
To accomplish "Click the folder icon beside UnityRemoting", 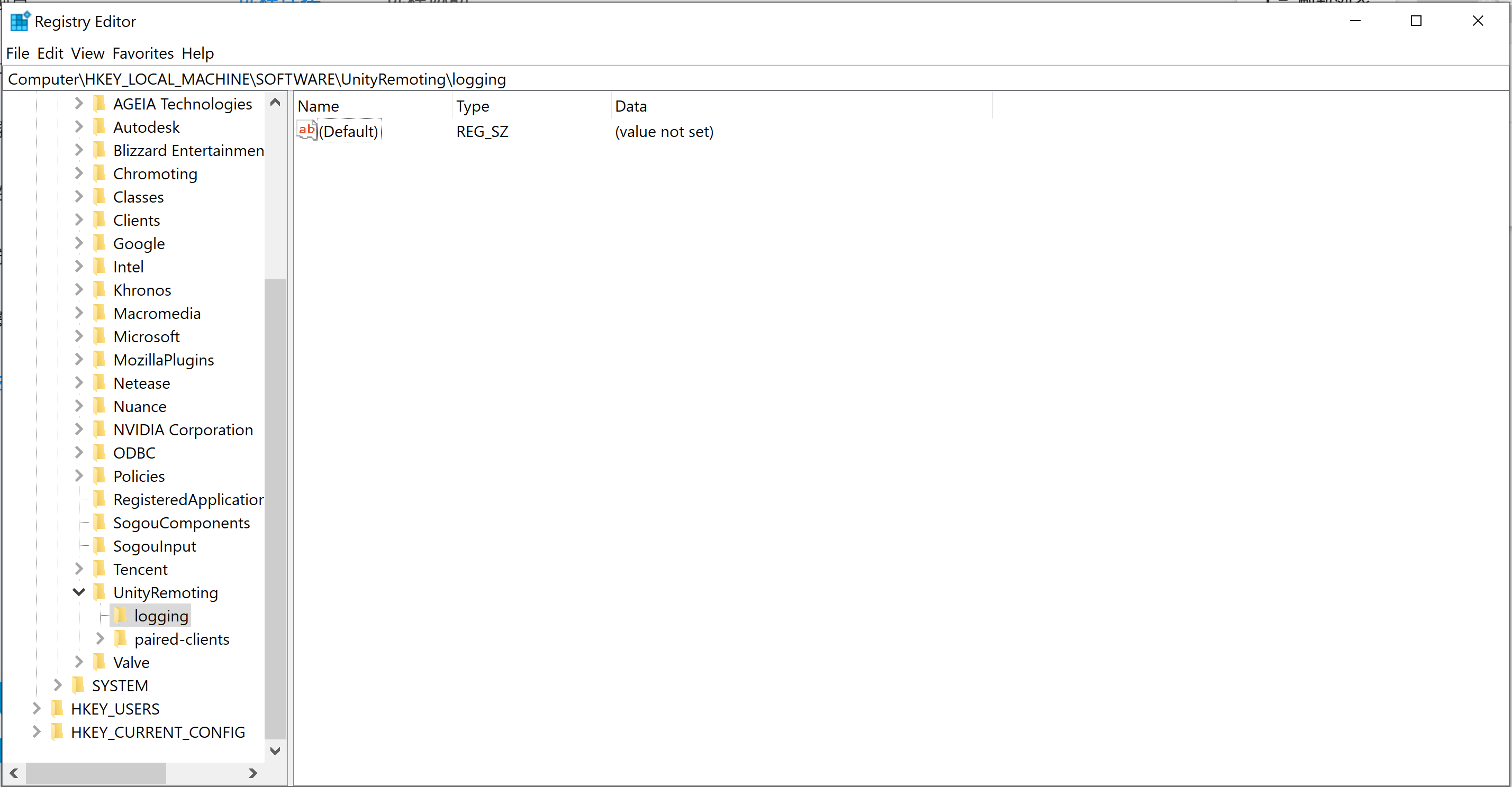I will [x=99, y=592].
